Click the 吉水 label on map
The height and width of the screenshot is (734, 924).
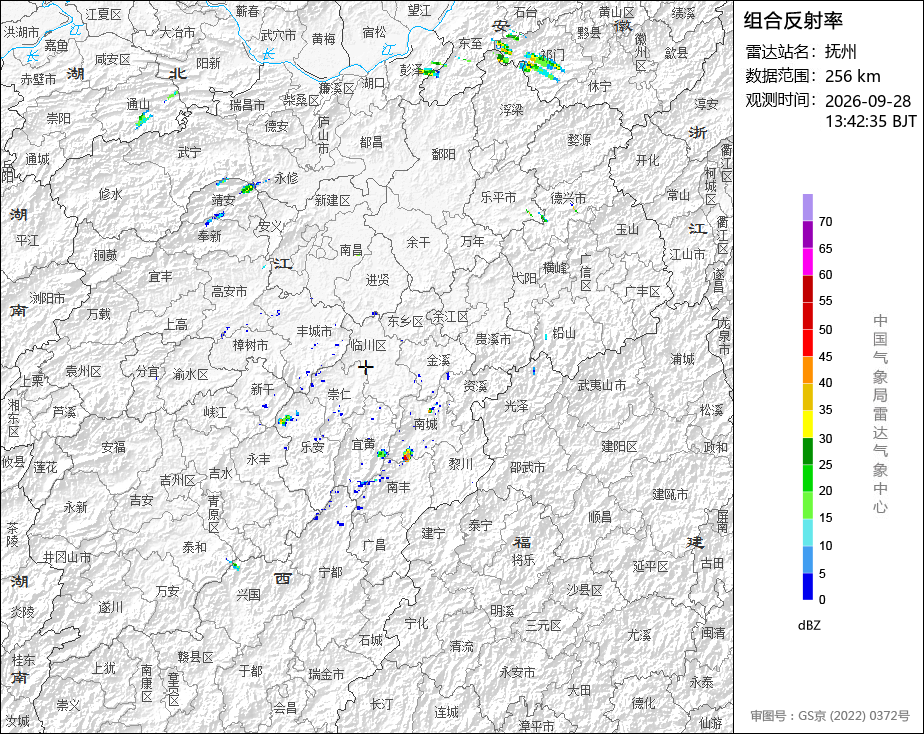tap(220, 473)
